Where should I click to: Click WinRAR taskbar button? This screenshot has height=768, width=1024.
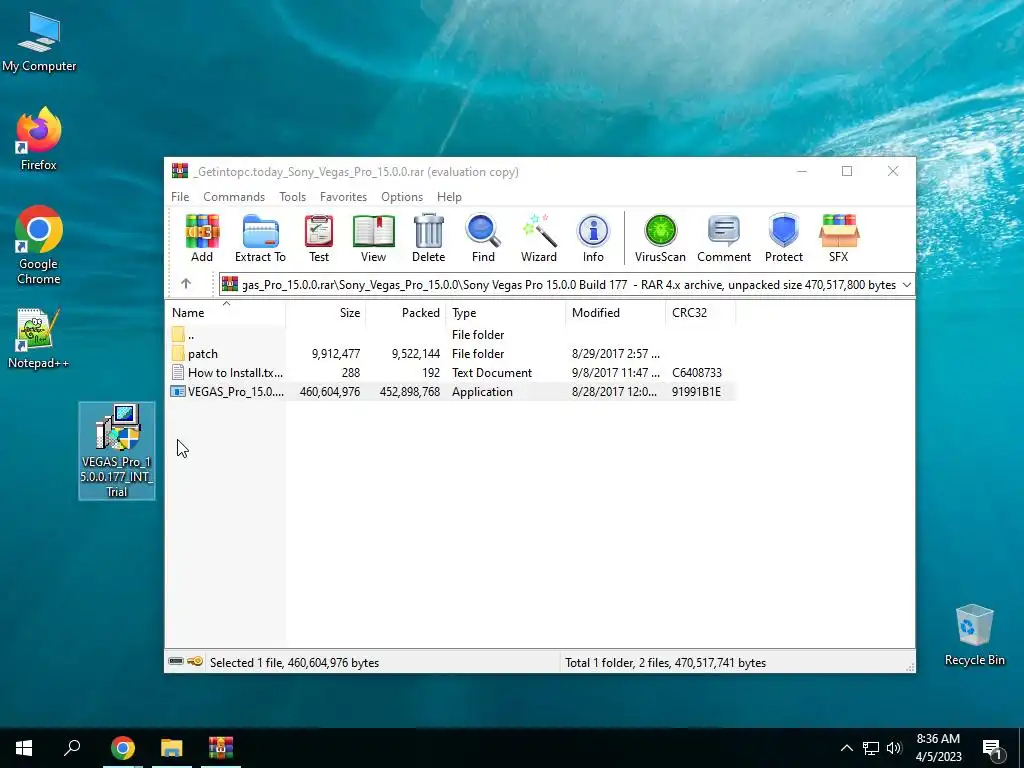221,748
